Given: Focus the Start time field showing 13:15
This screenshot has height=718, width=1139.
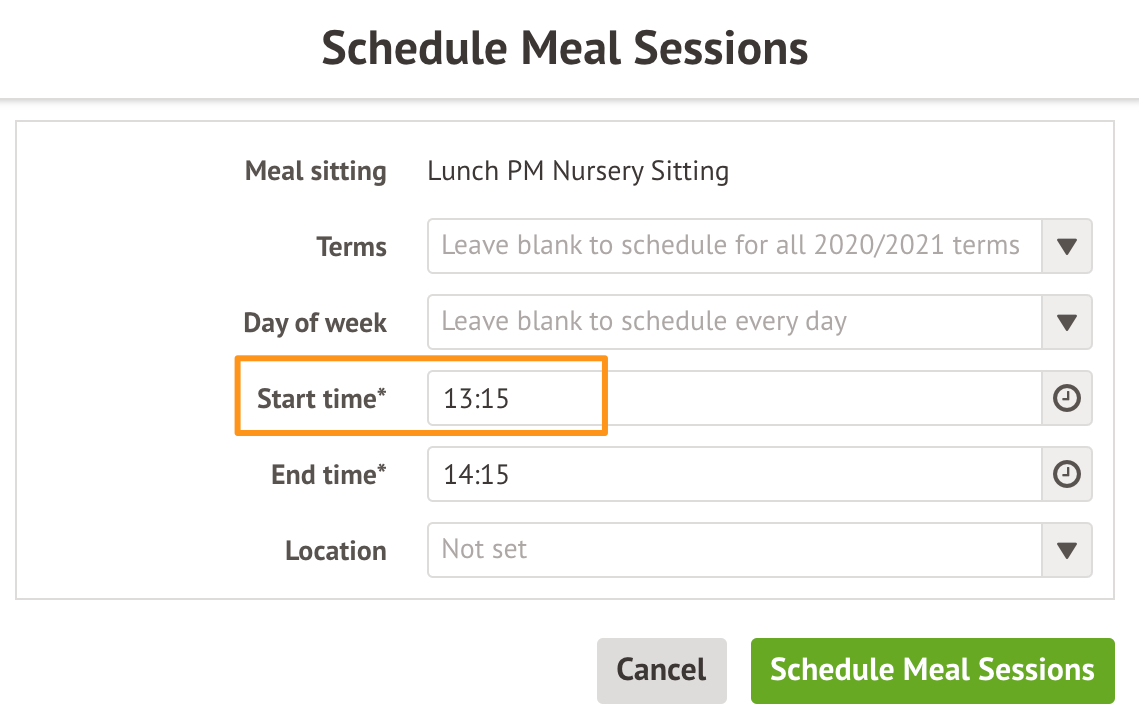Looking at the screenshot, I should (x=734, y=399).
